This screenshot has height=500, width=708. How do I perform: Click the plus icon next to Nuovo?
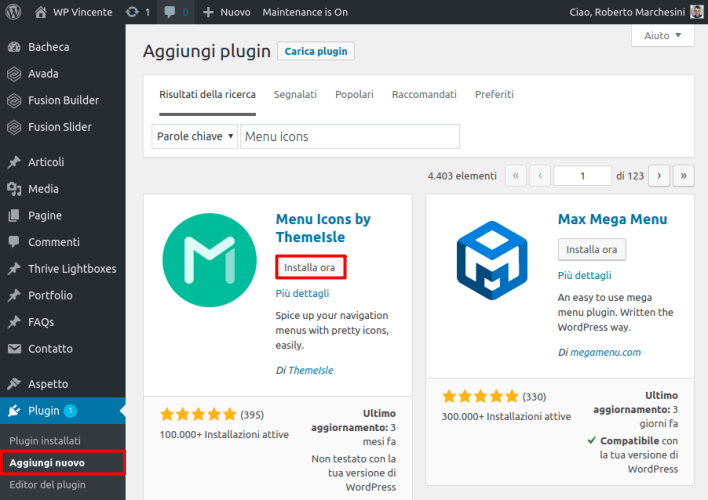pyautogui.click(x=208, y=12)
